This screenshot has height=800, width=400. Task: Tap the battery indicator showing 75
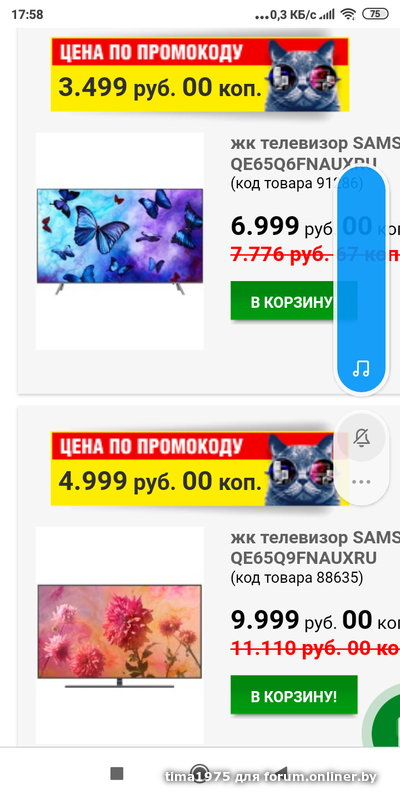click(375, 14)
